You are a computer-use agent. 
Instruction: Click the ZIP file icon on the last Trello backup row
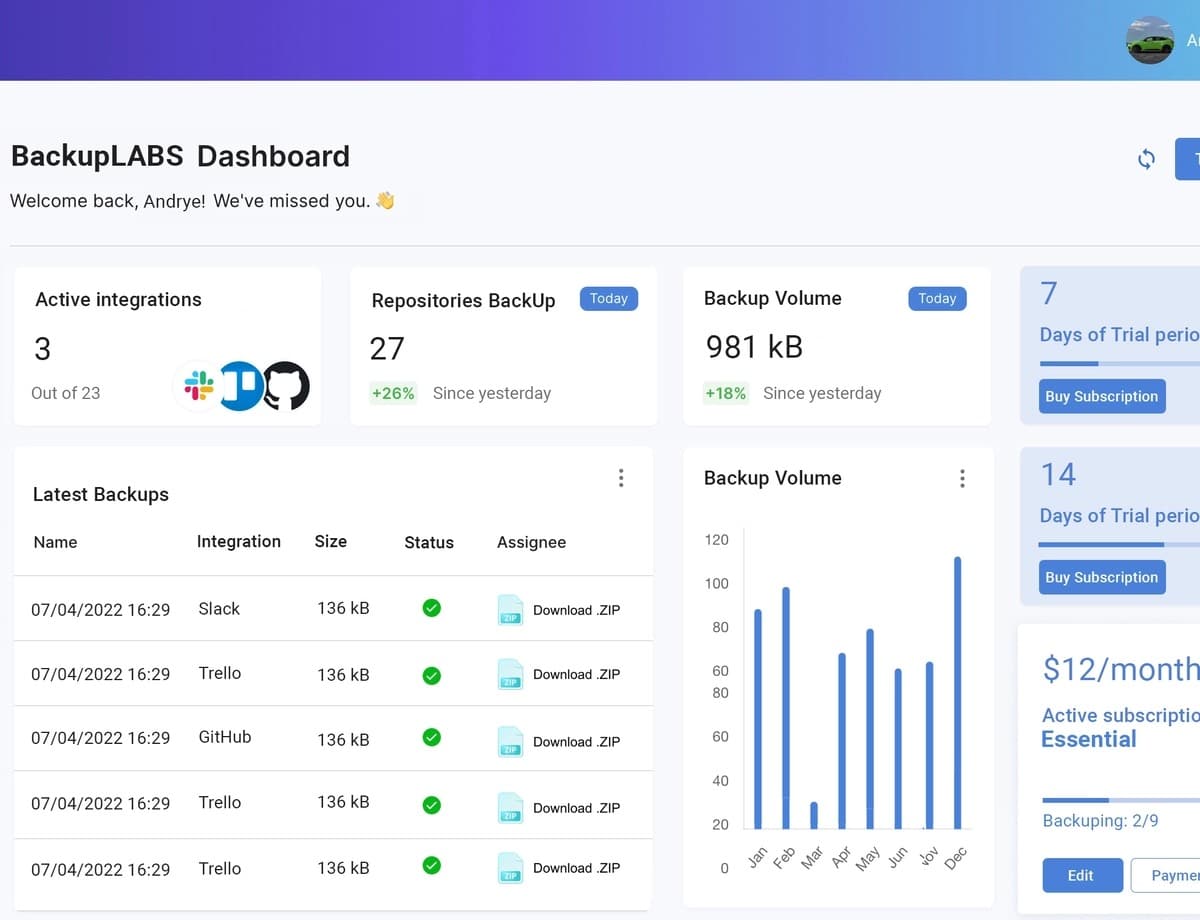coord(510,868)
